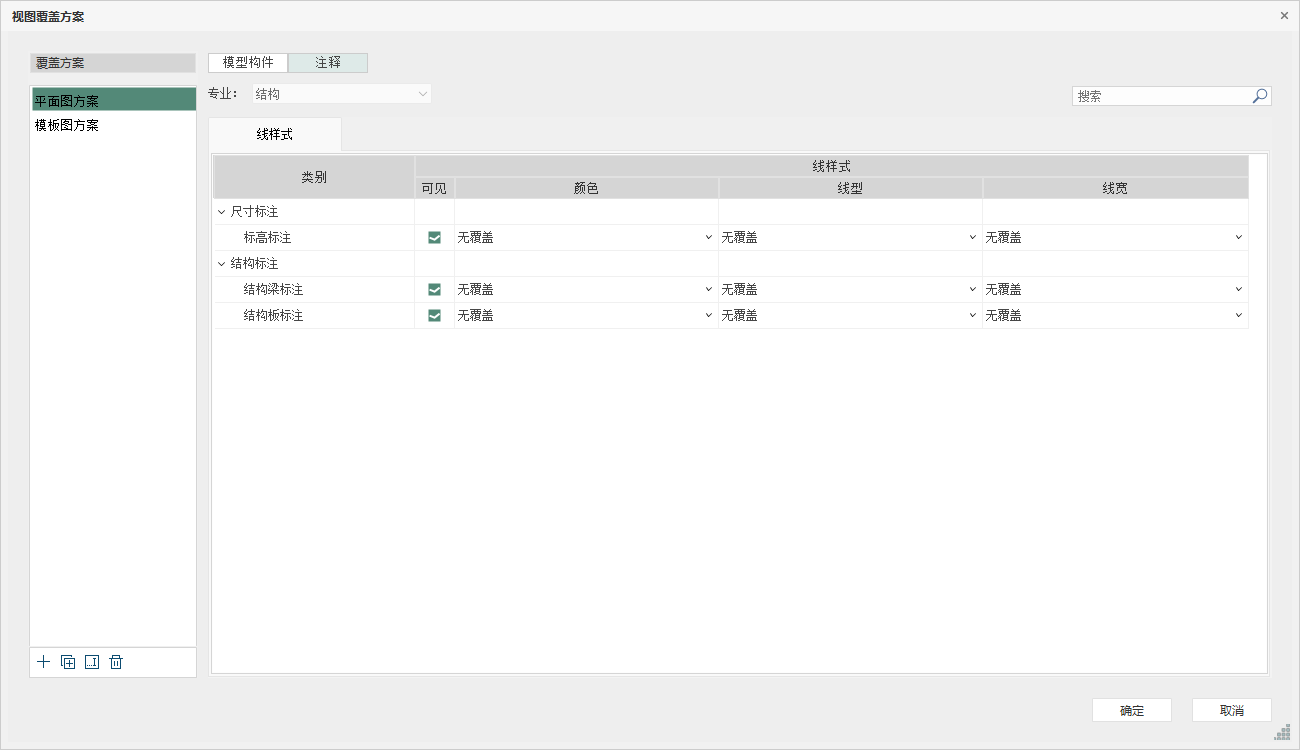
Task: Click the add new scheme plus icon
Action: pos(43,662)
